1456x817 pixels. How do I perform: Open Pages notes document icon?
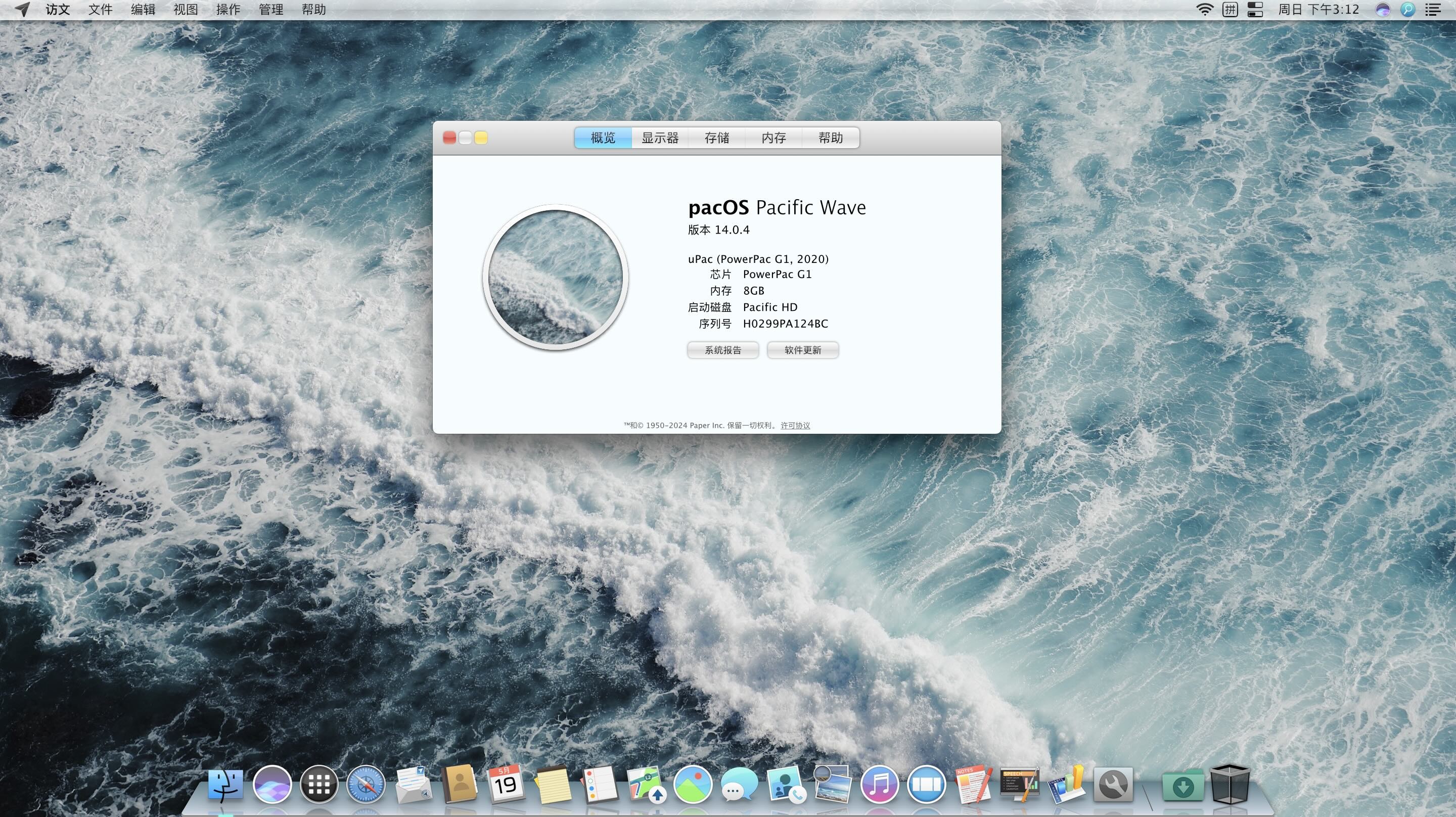point(973,784)
